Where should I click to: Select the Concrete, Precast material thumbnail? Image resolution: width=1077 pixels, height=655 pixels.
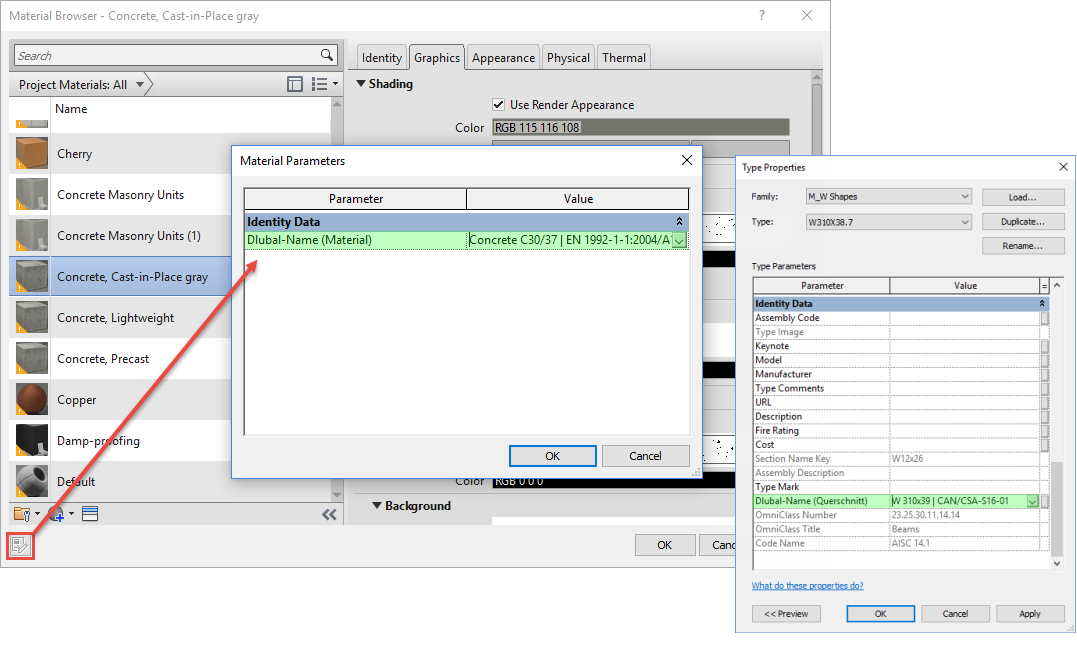click(x=32, y=358)
